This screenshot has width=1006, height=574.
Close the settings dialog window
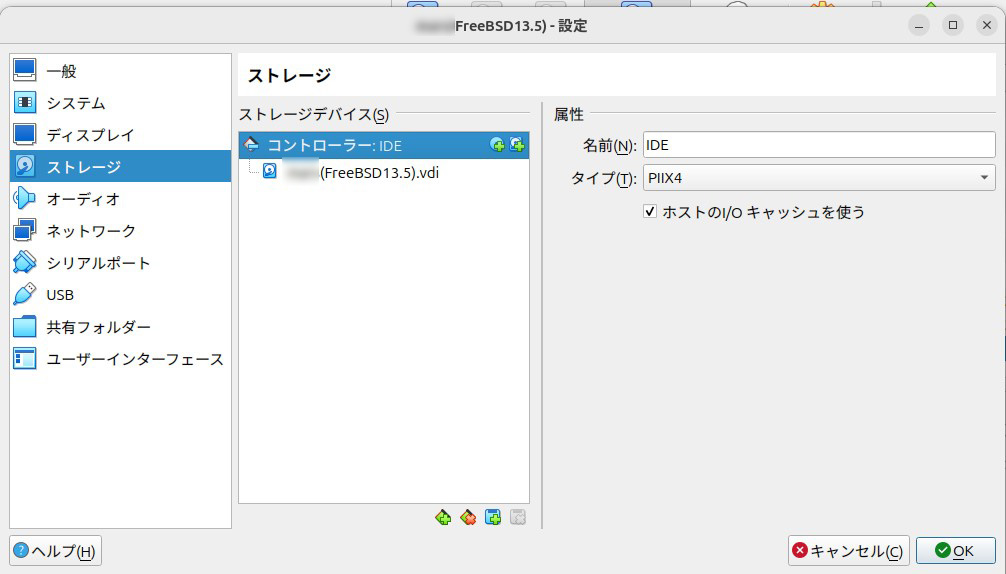pos(987,26)
